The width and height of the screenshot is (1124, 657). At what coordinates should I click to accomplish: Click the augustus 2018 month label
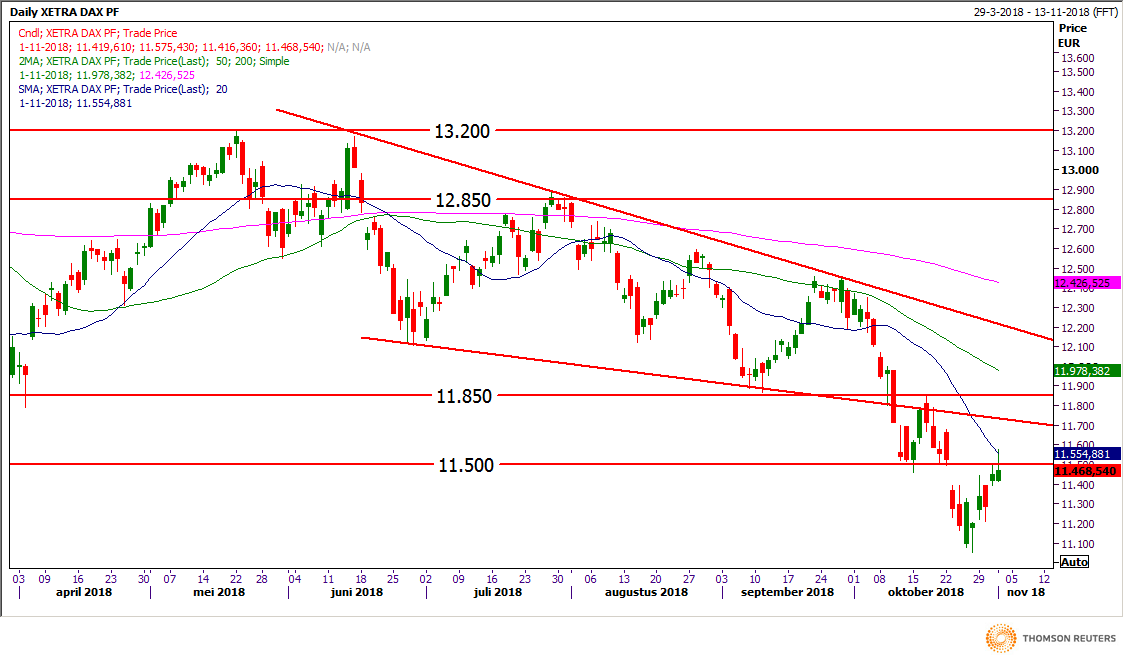pos(647,592)
